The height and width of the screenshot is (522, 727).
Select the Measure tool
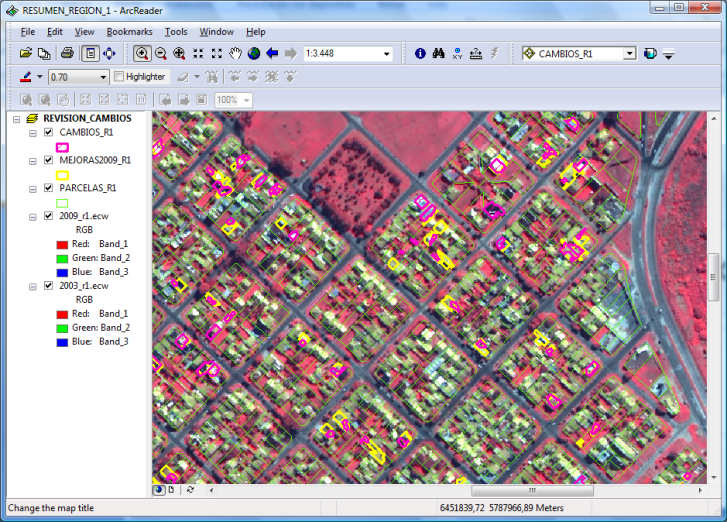tap(476, 54)
